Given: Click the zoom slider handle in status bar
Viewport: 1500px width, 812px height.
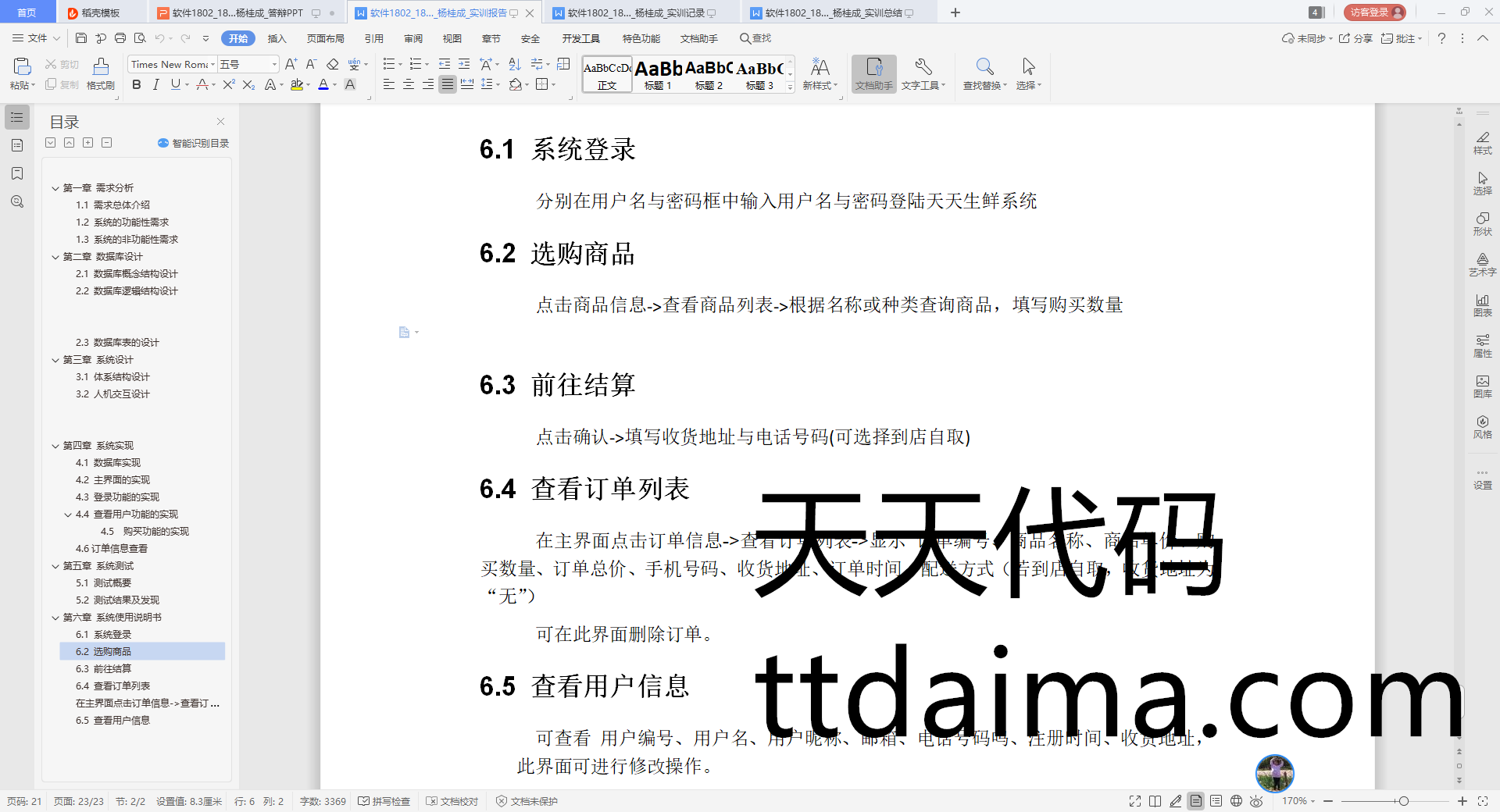Looking at the screenshot, I should tap(1404, 801).
